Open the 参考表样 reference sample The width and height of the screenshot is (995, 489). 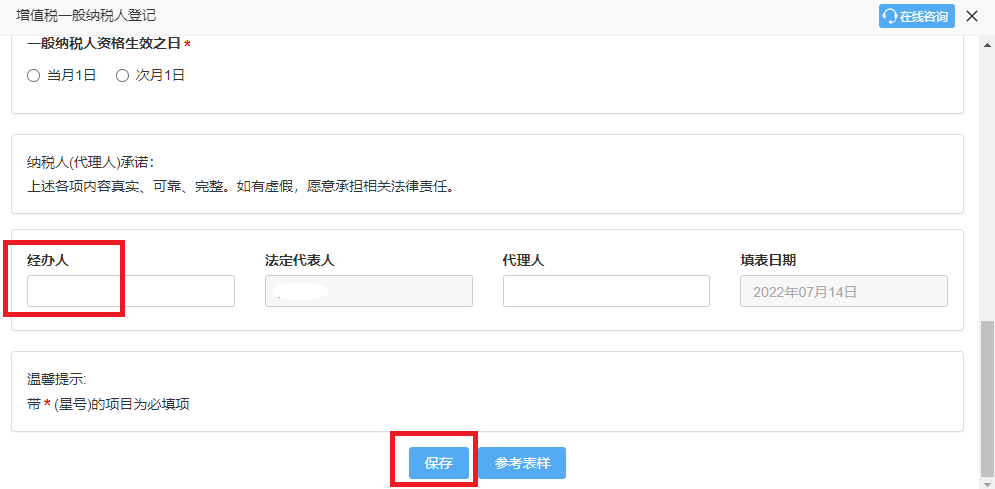point(522,463)
